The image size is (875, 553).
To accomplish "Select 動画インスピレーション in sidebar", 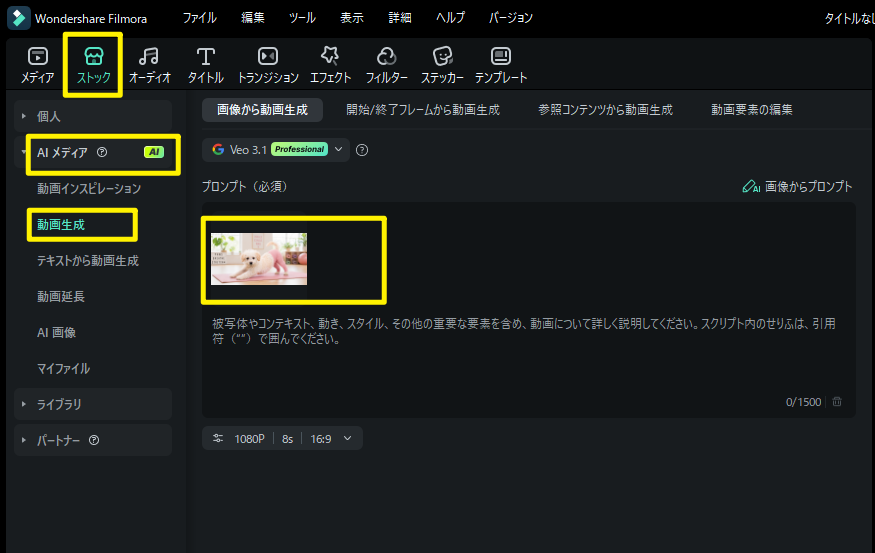I will click(89, 189).
